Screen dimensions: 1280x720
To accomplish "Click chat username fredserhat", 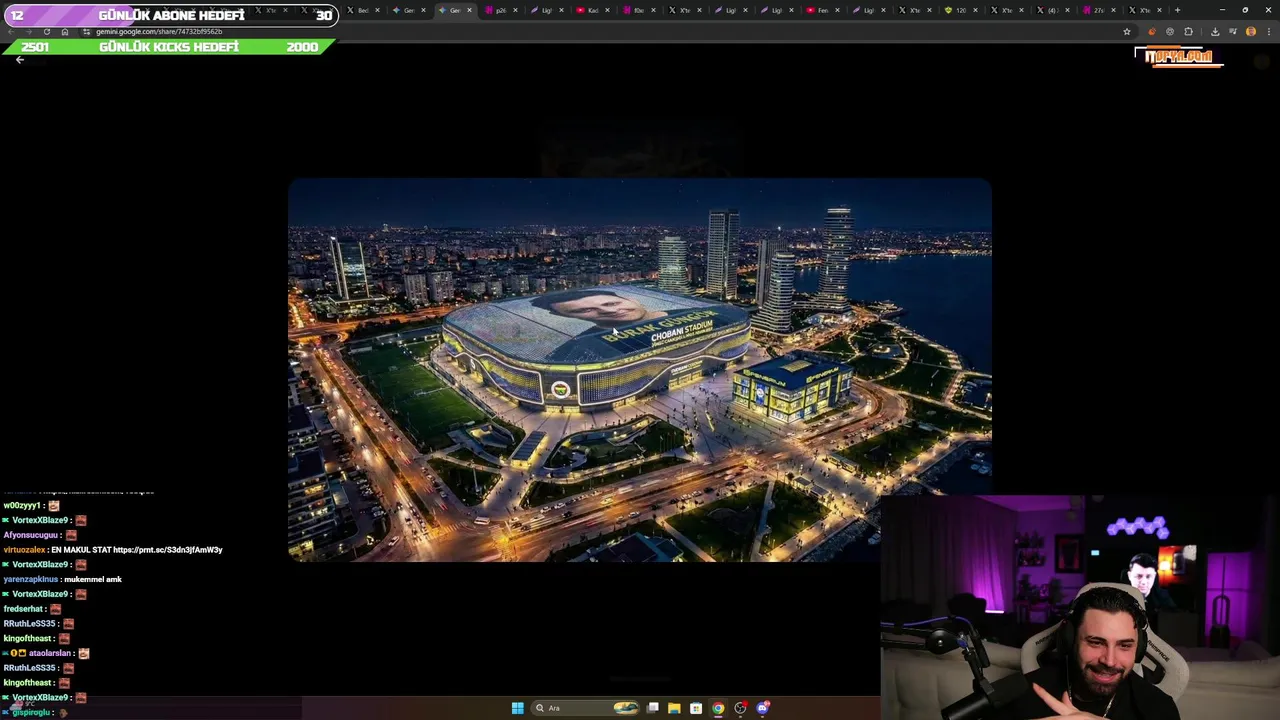I will click(23, 609).
